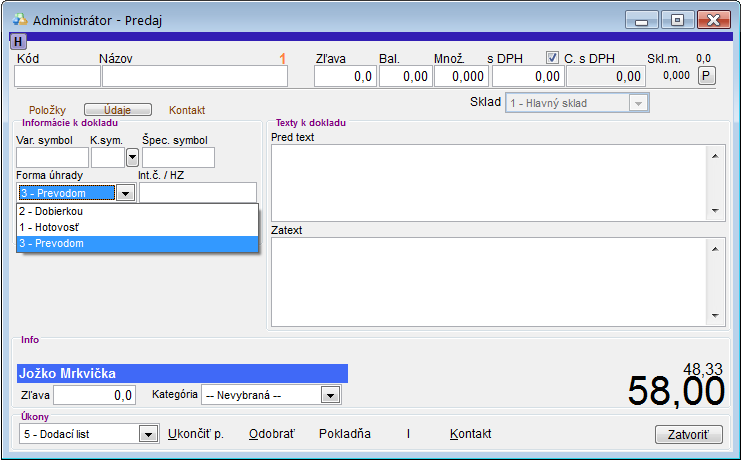Screen dimensions: 742x461
Task: Toggle the C. s DPH checkbox
Action: [x=552, y=58]
